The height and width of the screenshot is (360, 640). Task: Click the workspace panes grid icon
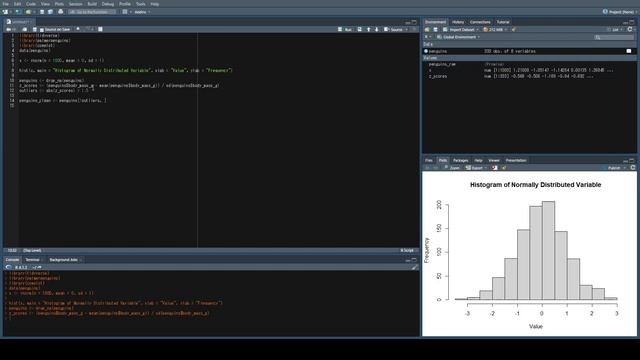coord(125,12)
